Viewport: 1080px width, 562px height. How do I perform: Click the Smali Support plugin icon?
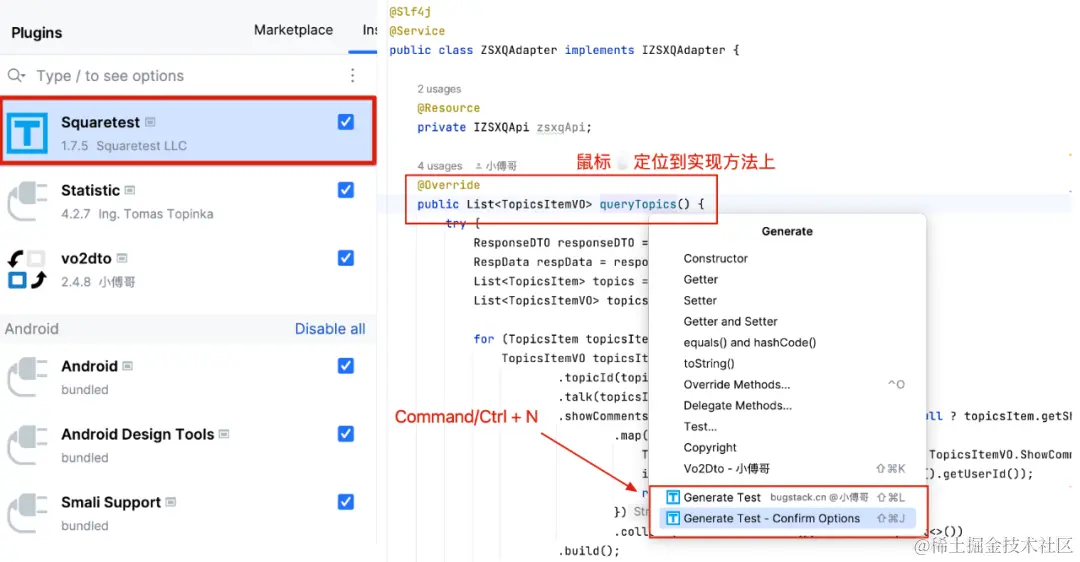(27, 513)
